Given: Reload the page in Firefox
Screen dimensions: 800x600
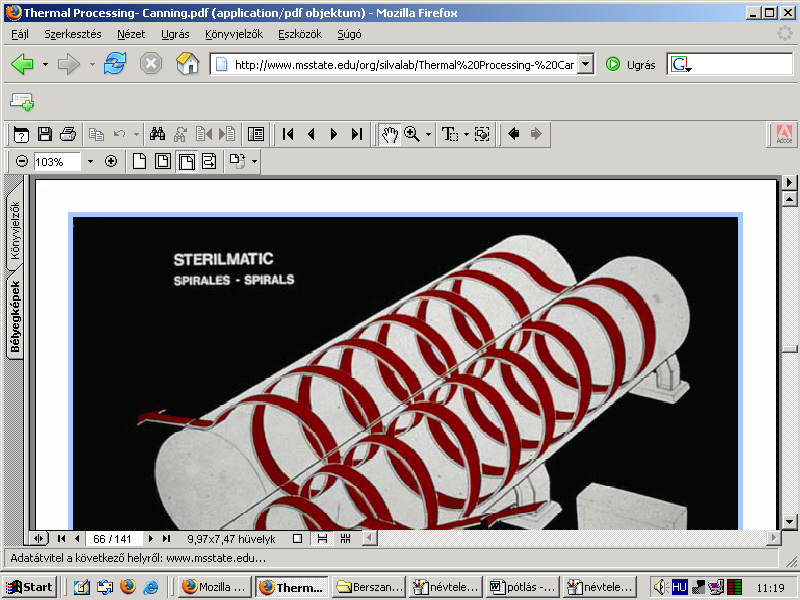Looking at the screenshot, I should click(x=115, y=64).
